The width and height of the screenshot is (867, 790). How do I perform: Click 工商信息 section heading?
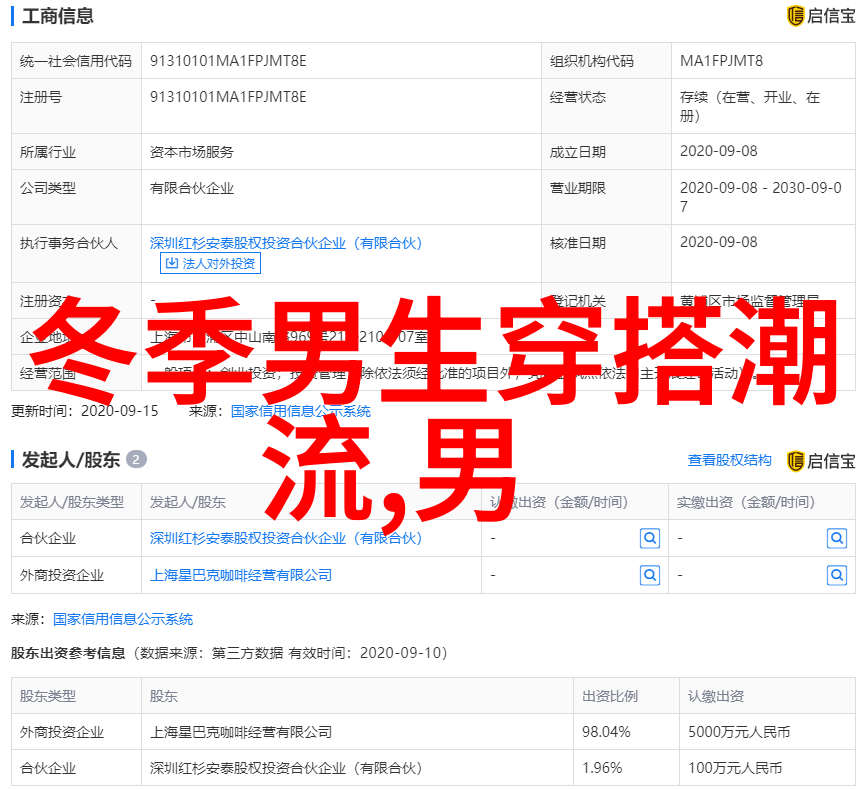click(58, 16)
